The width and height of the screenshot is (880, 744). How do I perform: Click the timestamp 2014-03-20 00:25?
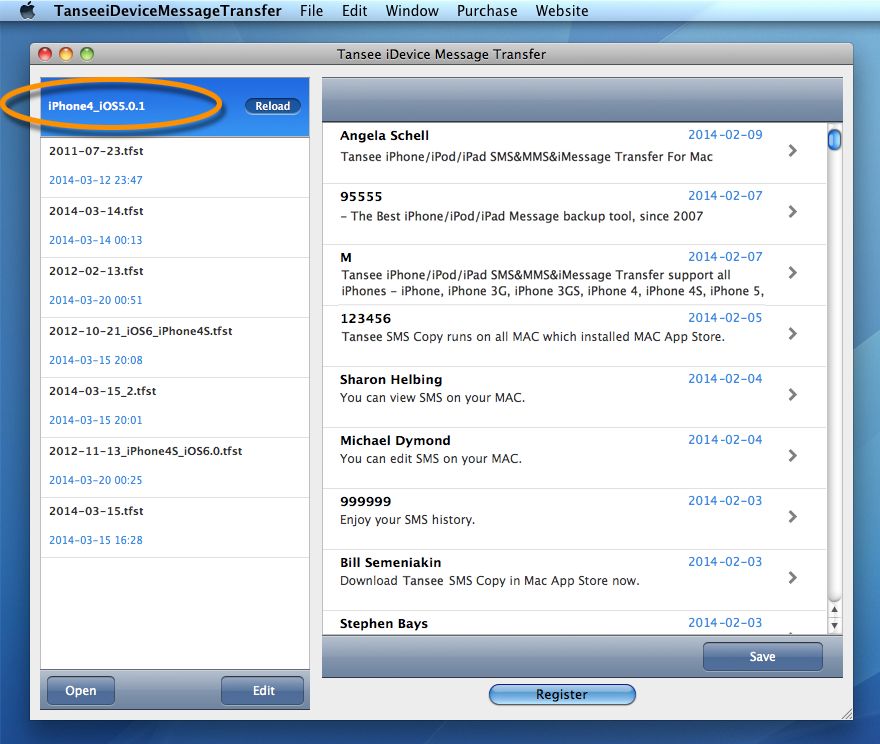click(x=96, y=480)
